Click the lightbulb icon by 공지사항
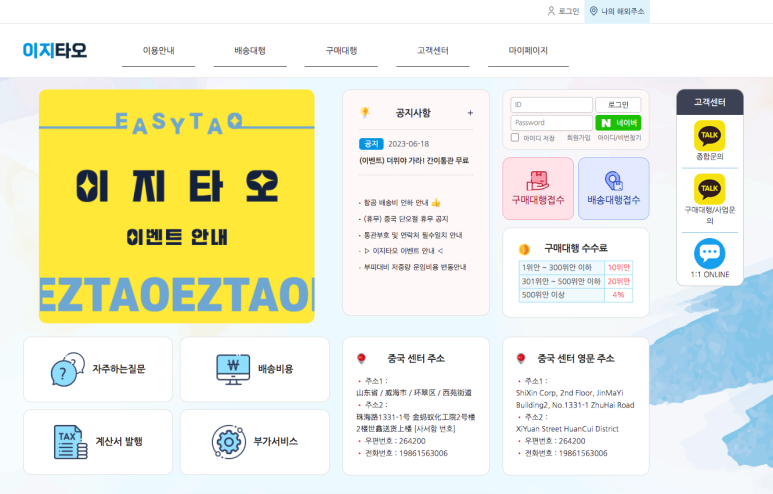Viewport: 773px width, 494px height. click(x=365, y=112)
